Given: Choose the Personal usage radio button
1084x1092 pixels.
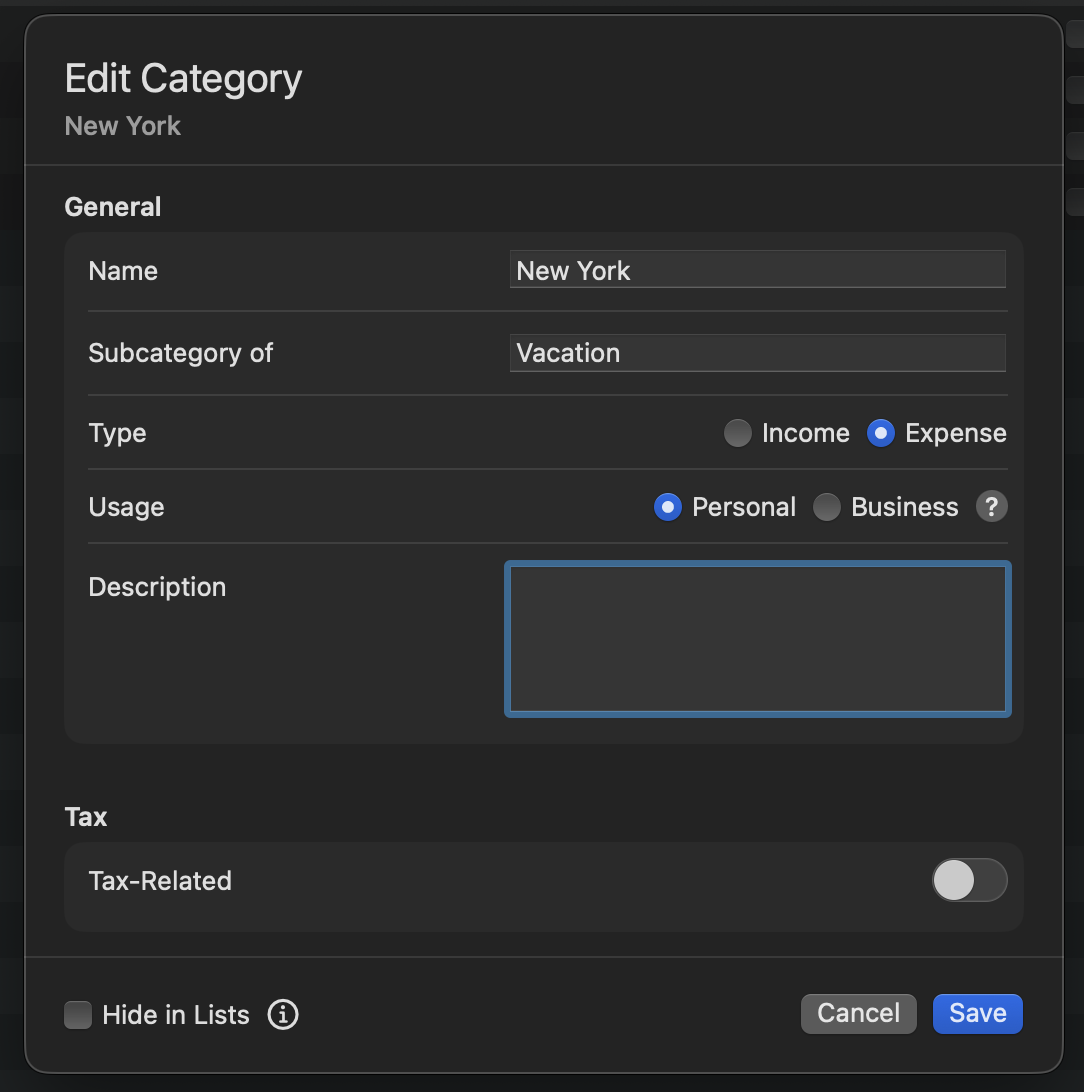Looking at the screenshot, I should point(667,507).
